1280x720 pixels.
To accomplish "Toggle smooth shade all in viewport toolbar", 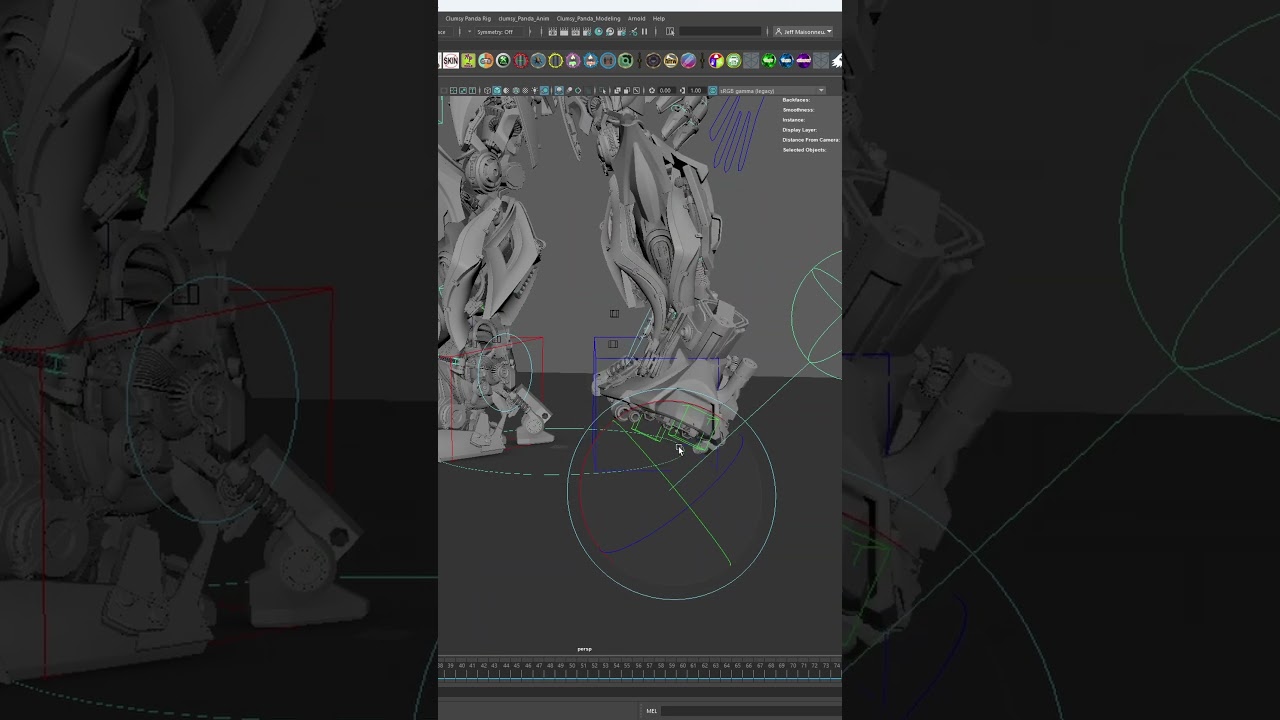I will [497, 91].
